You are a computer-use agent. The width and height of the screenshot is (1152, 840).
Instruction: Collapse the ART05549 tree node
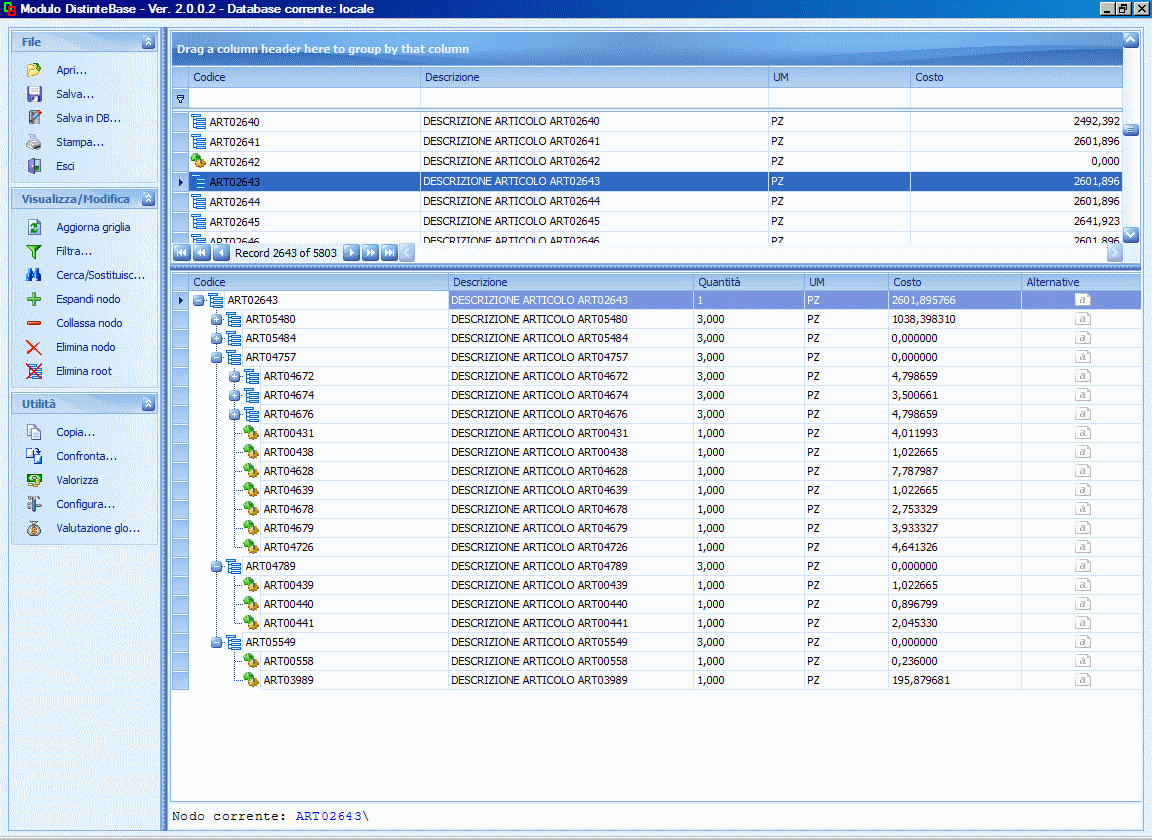[x=217, y=642]
